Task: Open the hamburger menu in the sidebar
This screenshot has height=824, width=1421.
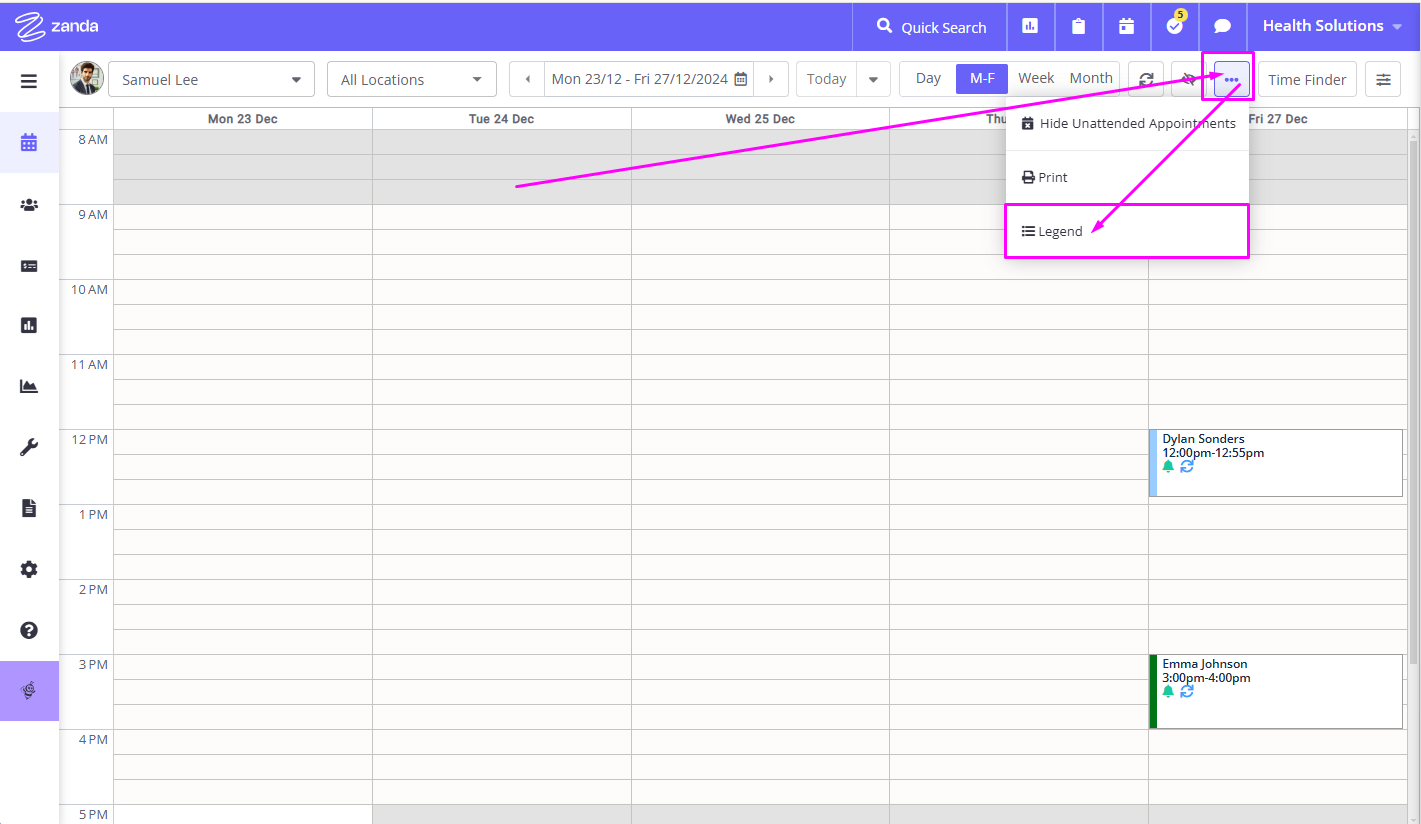Action: point(29,81)
